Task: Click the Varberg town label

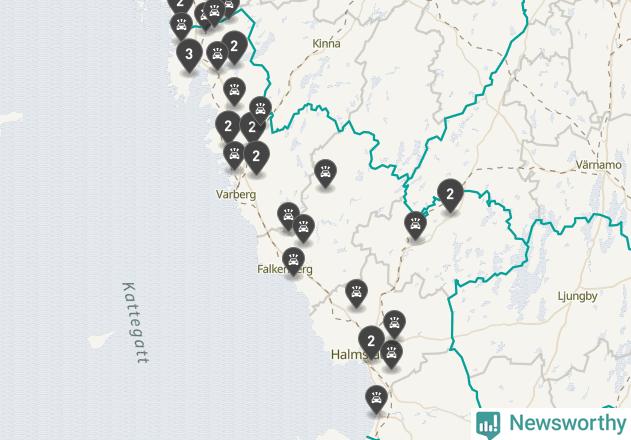Action: [236, 194]
